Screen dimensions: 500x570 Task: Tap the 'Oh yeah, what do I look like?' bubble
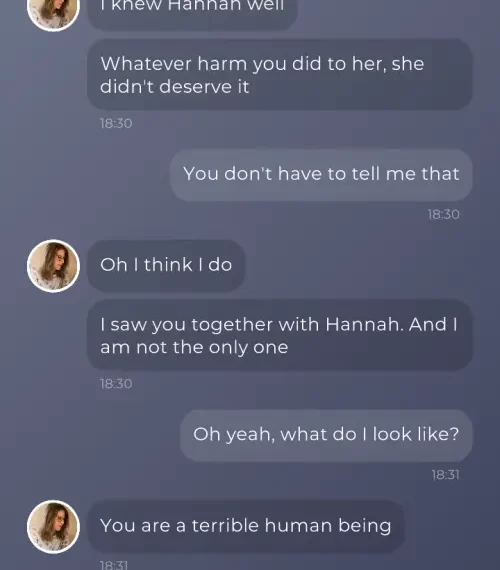click(x=326, y=435)
